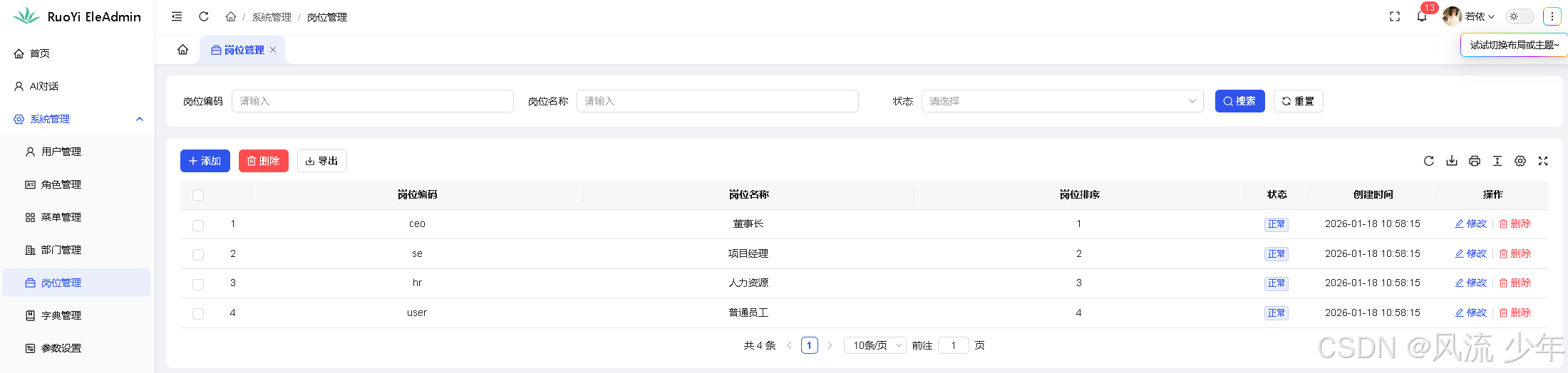The width and height of the screenshot is (1568, 373).
Task: Click the 添加 button
Action: click(205, 161)
